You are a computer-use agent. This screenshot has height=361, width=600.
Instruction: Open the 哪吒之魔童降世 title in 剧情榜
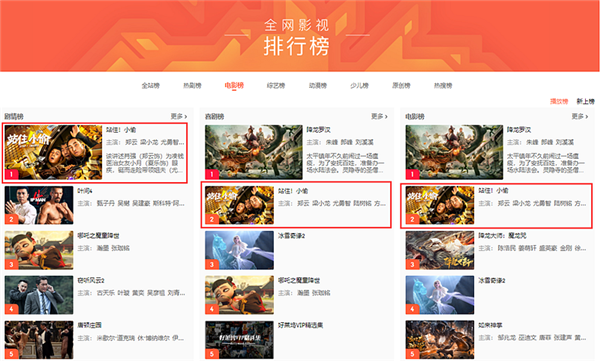(98, 235)
